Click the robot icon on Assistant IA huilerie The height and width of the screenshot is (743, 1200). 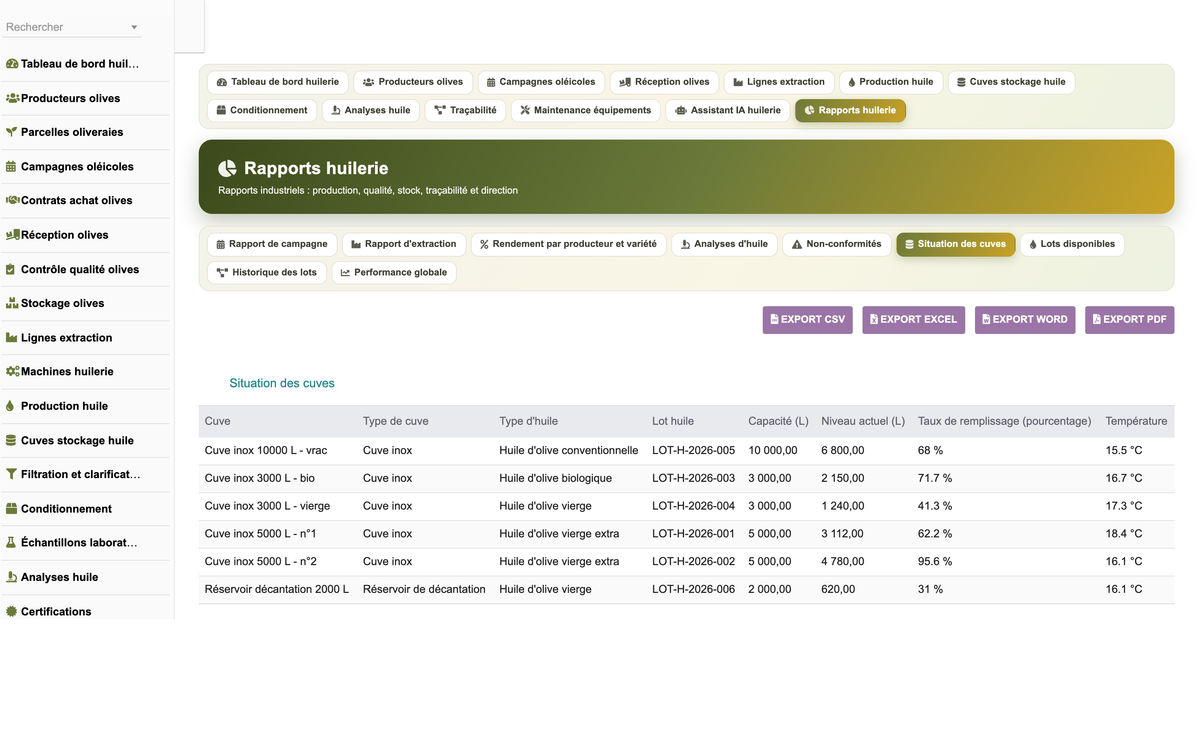pyautogui.click(x=681, y=110)
